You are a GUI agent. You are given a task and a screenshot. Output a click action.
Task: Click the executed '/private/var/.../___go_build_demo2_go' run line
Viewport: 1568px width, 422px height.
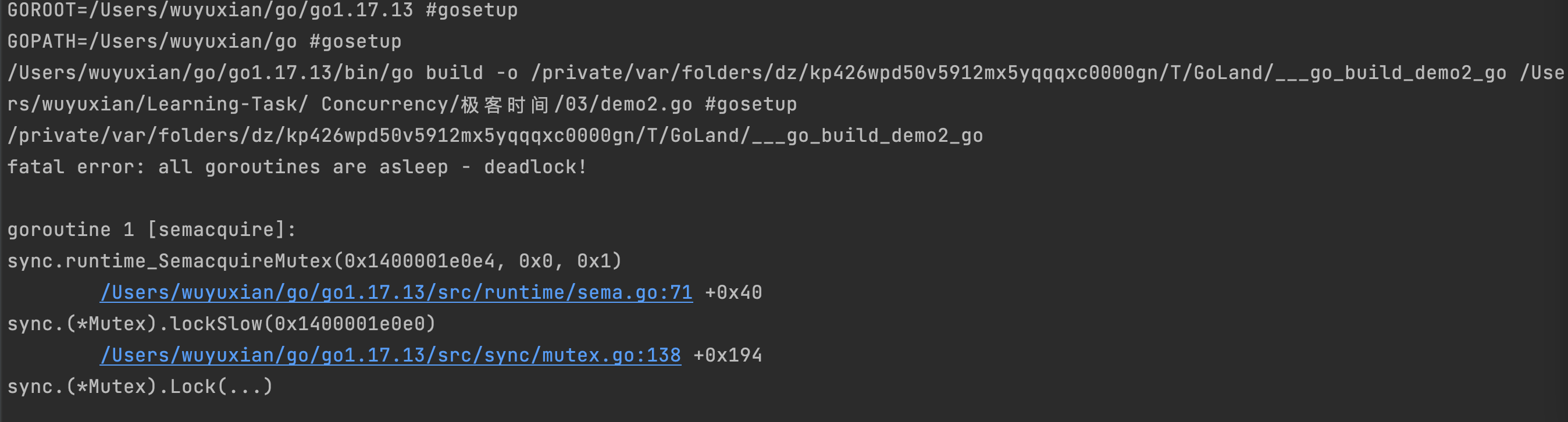(x=495, y=135)
